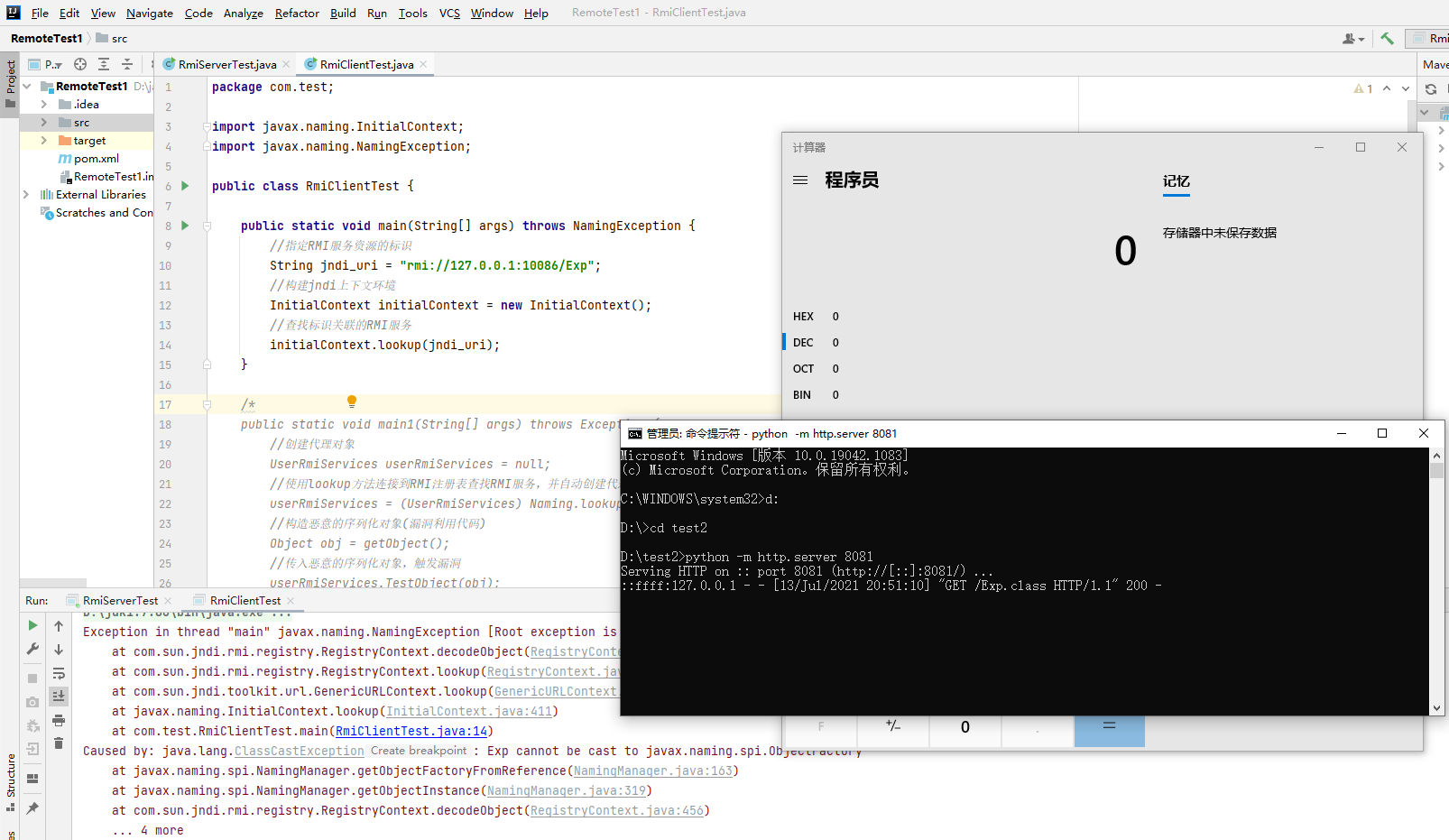The height and width of the screenshot is (840, 1449).
Task: Open run configuration settings via wrench icon
Action: tap(32, 649)
